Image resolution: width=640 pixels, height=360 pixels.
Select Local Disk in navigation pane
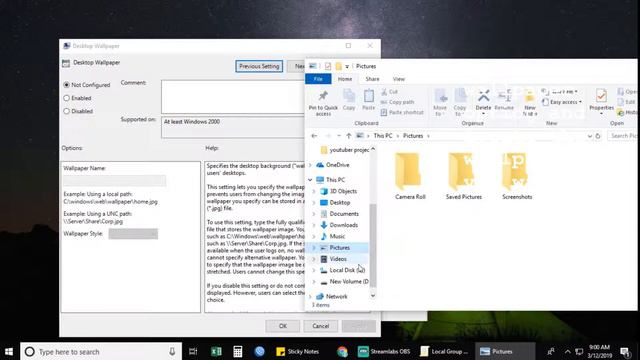coord(343,270)
